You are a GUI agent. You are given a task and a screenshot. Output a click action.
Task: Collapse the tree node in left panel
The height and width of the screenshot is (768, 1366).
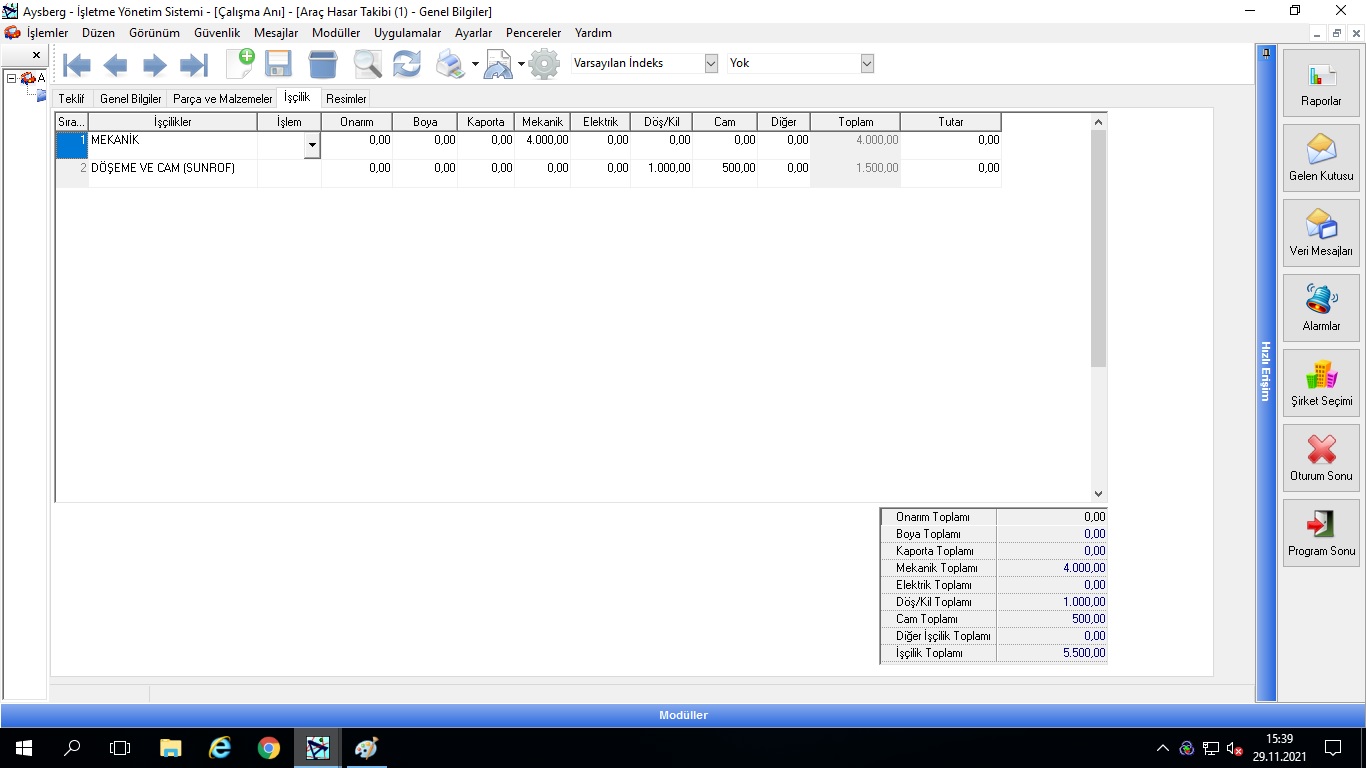click(x=11, y=78)
